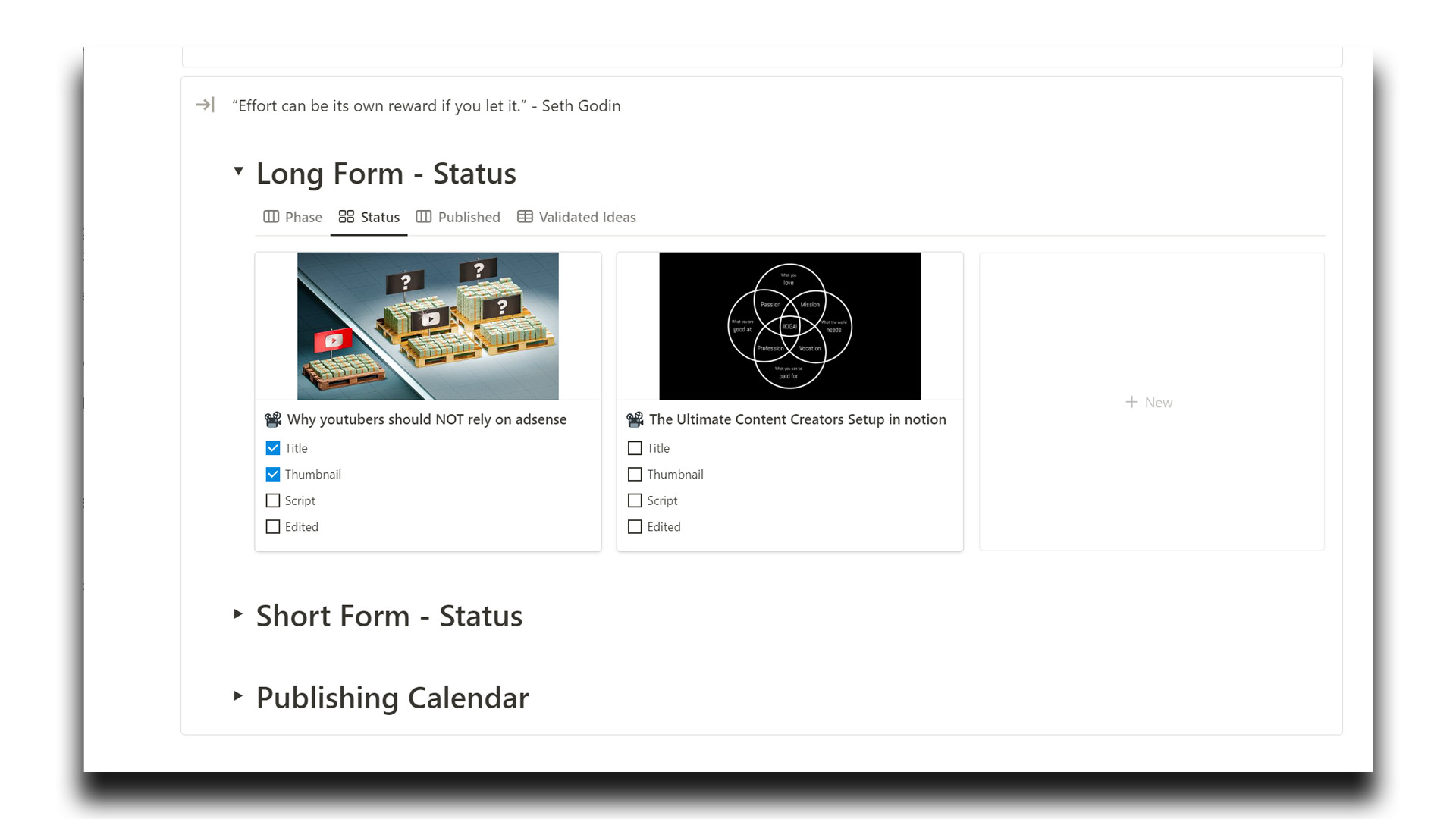Open 'Why youtubers should NOT rely on adsense'

coord(426,419)
